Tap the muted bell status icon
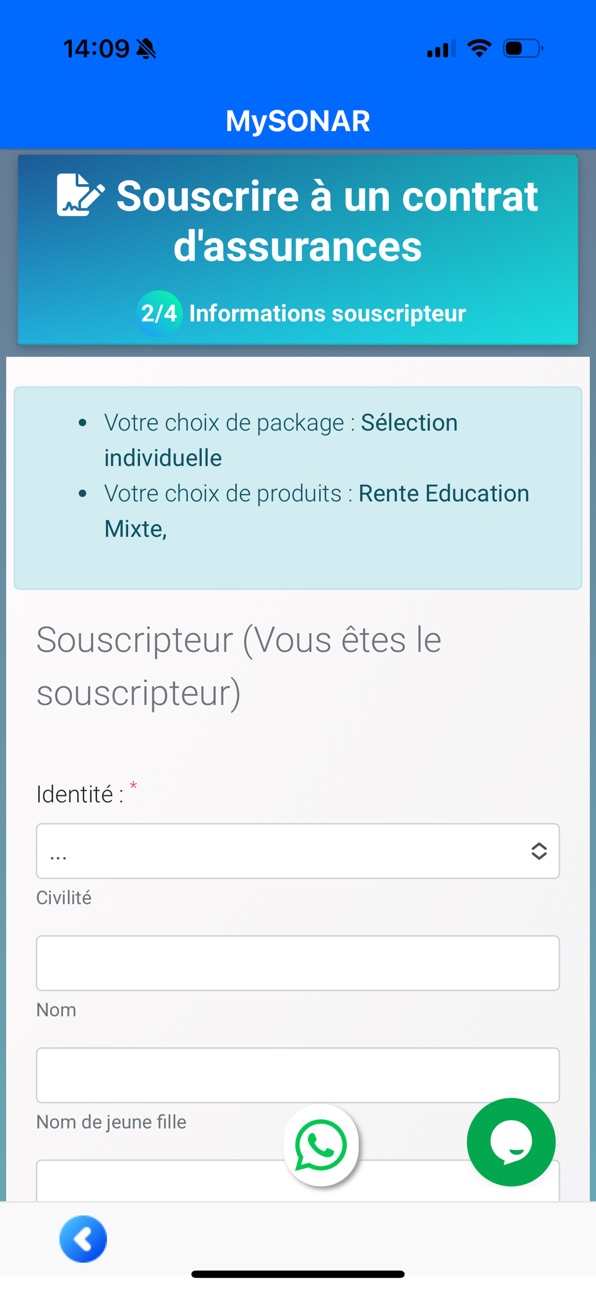Image resolution: width=596 pixels, height=1290 pixels. (147, 48)
